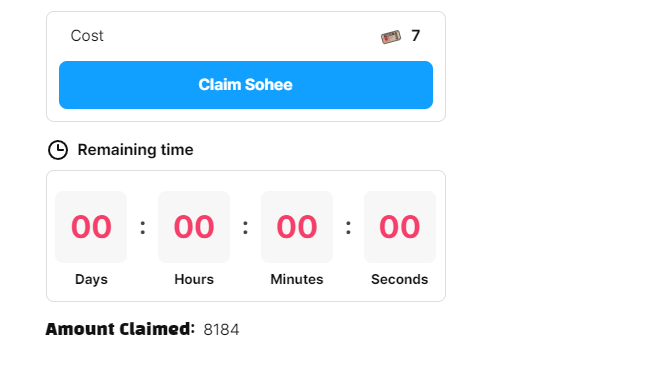Click the cost value 7
The width and height of the screenshot is (662, 366).
(x=416, y=36)
